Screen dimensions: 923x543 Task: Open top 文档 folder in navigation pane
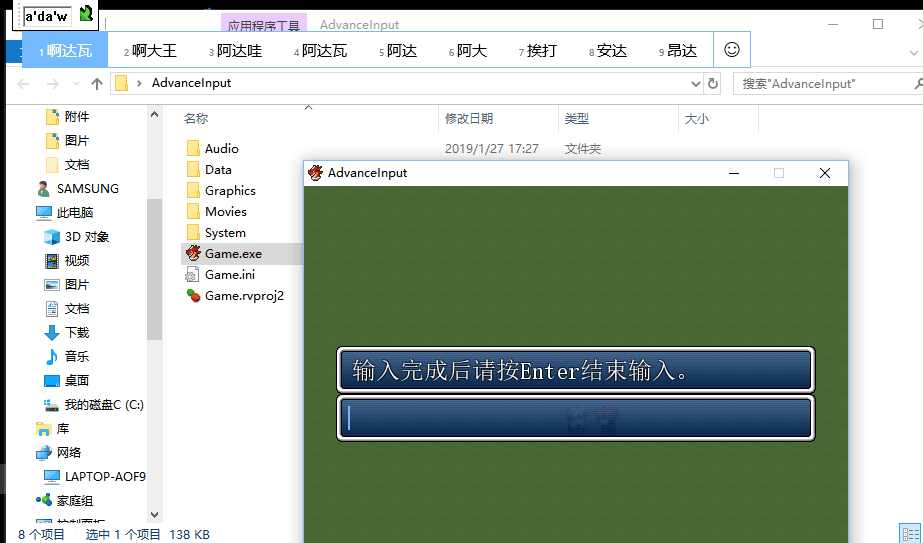coord(77,164)
